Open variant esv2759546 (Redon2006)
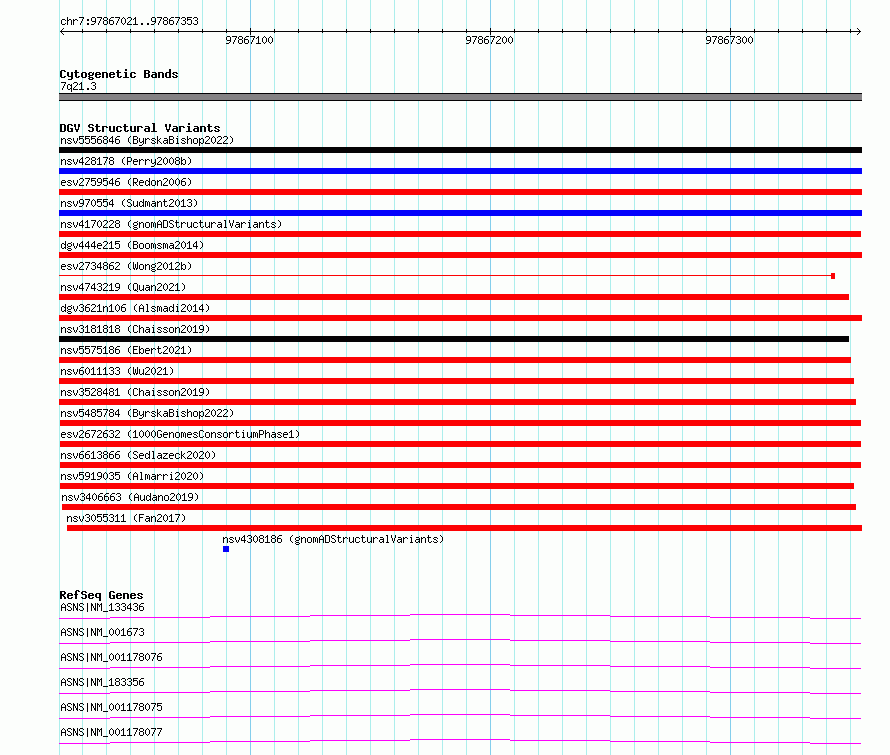The height and width of the screenshot is (755, 890). point(126,182)
